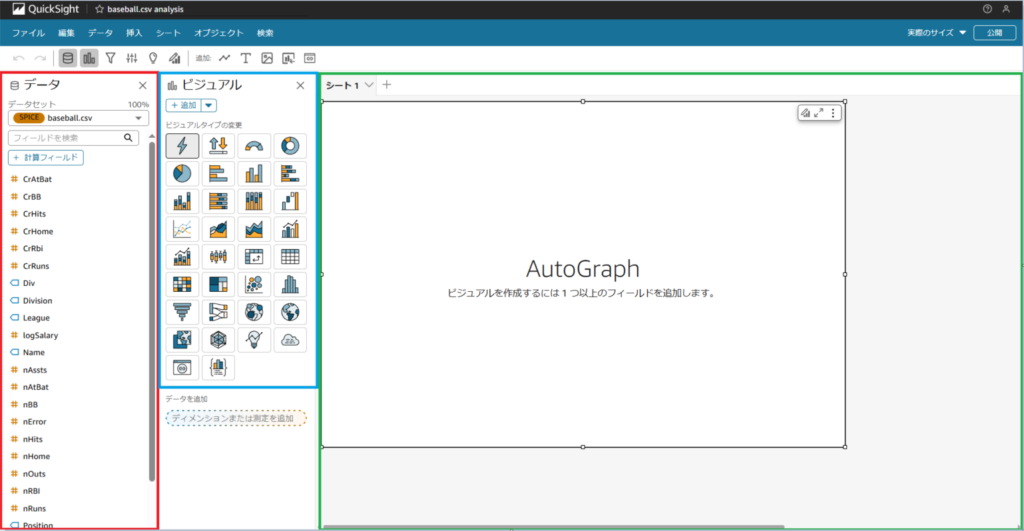Select the pie chart visual type
1024x531 pixels.
point(182,174)
